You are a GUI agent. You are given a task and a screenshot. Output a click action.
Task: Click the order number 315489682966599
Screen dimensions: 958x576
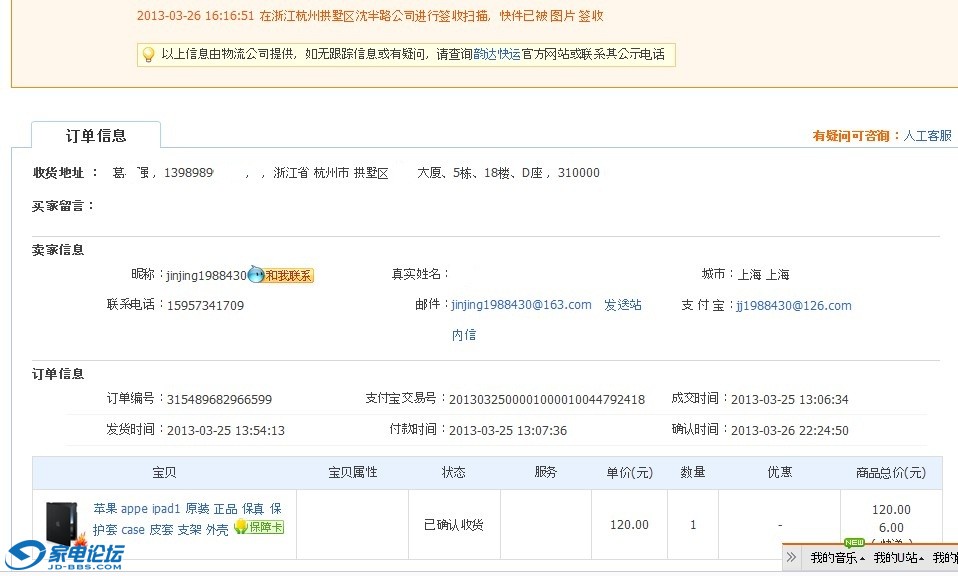pyautogui.click(x=219, y=400)
